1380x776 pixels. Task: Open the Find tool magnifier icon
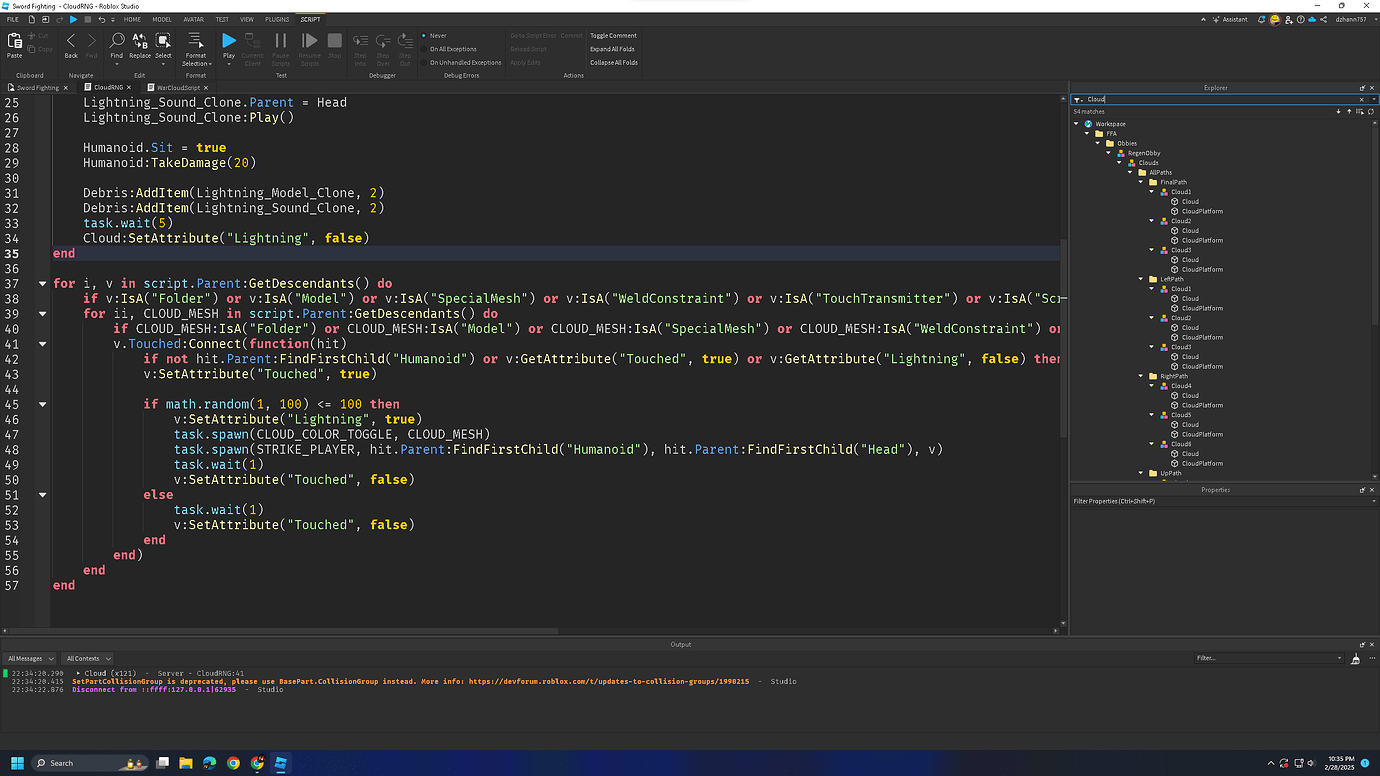coord(117,41)
